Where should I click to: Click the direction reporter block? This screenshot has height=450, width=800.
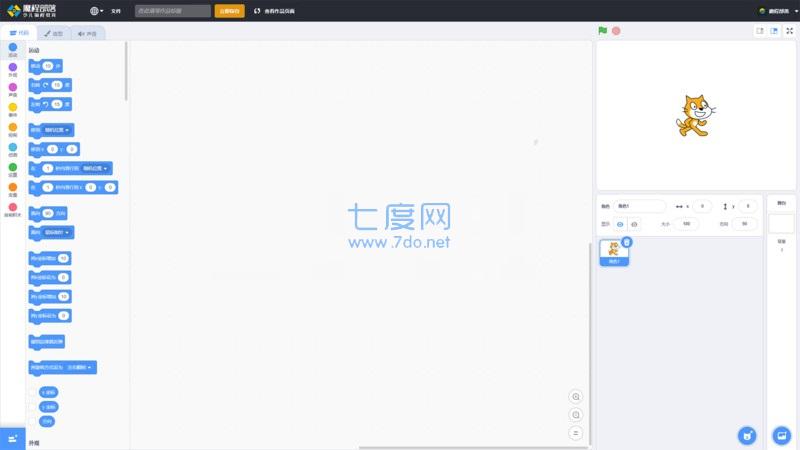[46, 421]
